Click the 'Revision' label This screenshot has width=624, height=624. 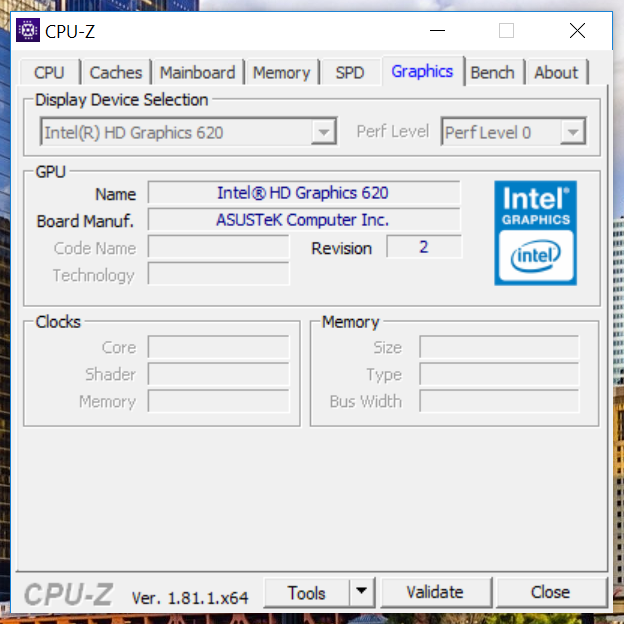click(x=341, y=248)
